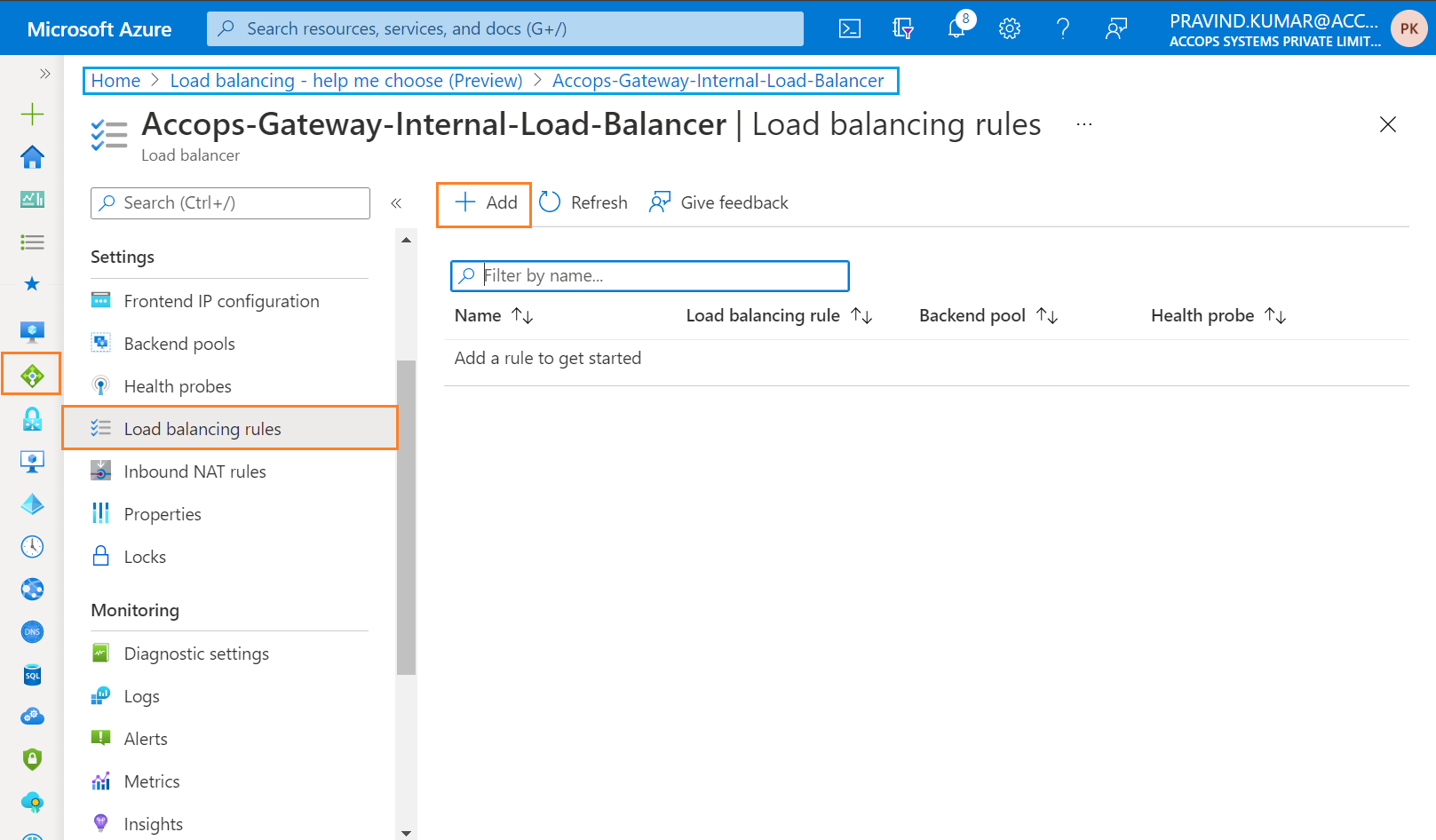The height and width of the screenshot is (840, 1436).
Task: Click Load balancing help me choose breadcrumb
Action: (346, 81)
